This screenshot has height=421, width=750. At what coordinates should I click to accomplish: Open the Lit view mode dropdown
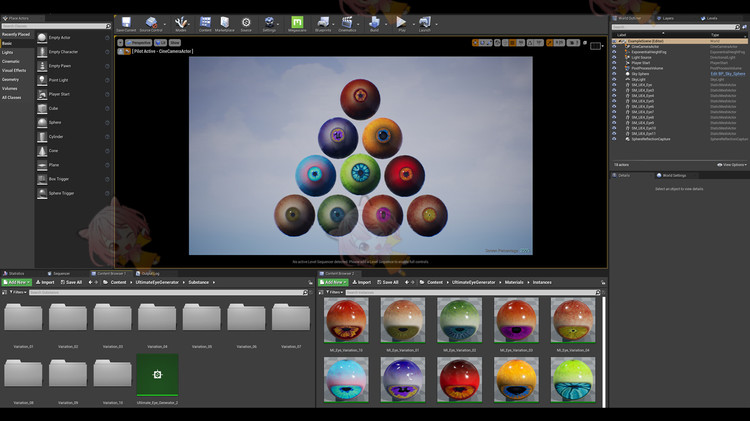[x=160, y=43]
